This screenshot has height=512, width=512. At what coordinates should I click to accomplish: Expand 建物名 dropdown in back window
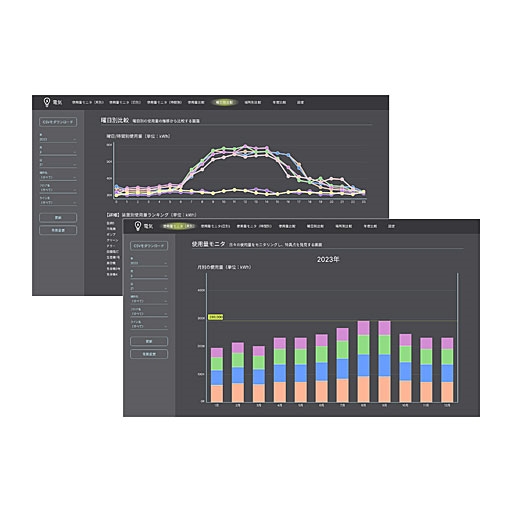pos(58,177)
